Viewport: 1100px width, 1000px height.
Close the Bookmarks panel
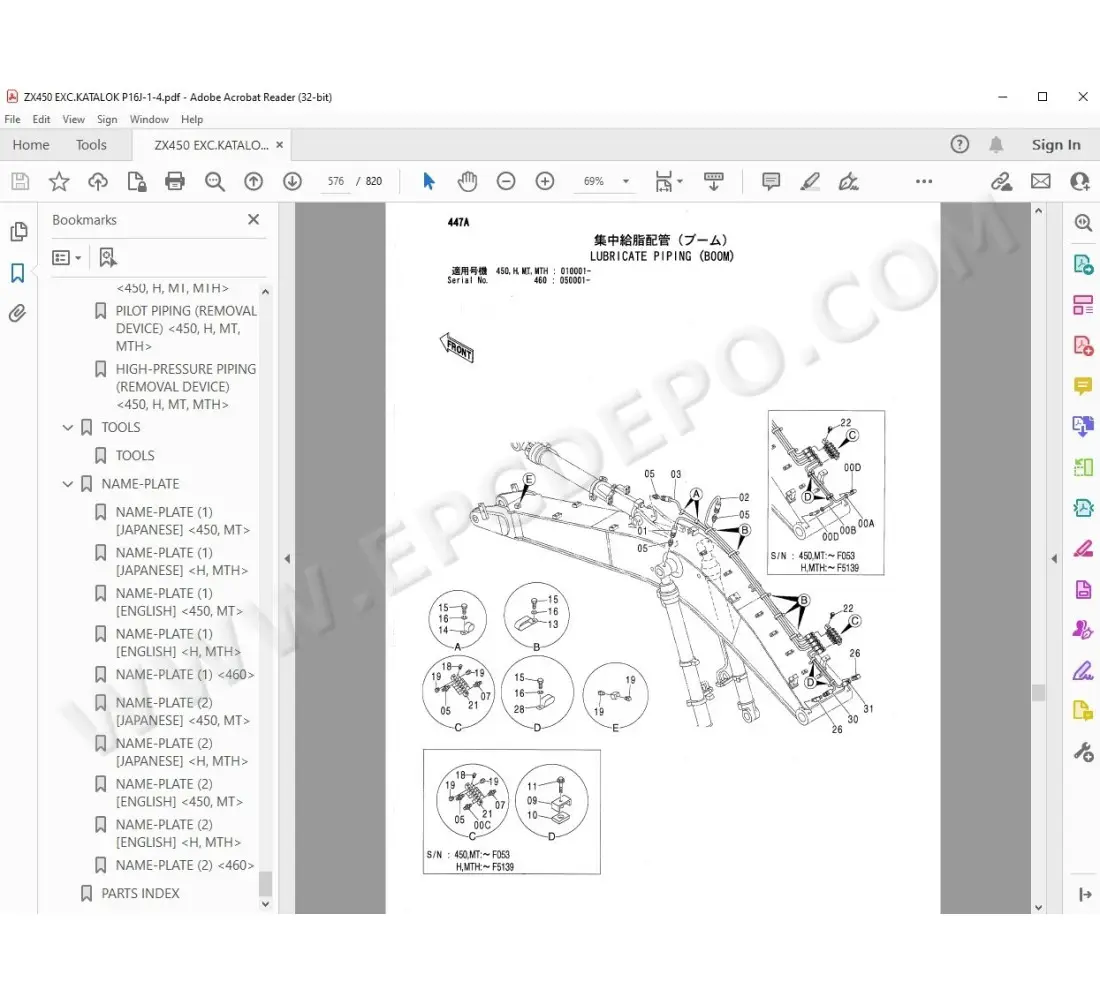click(253, 220)
